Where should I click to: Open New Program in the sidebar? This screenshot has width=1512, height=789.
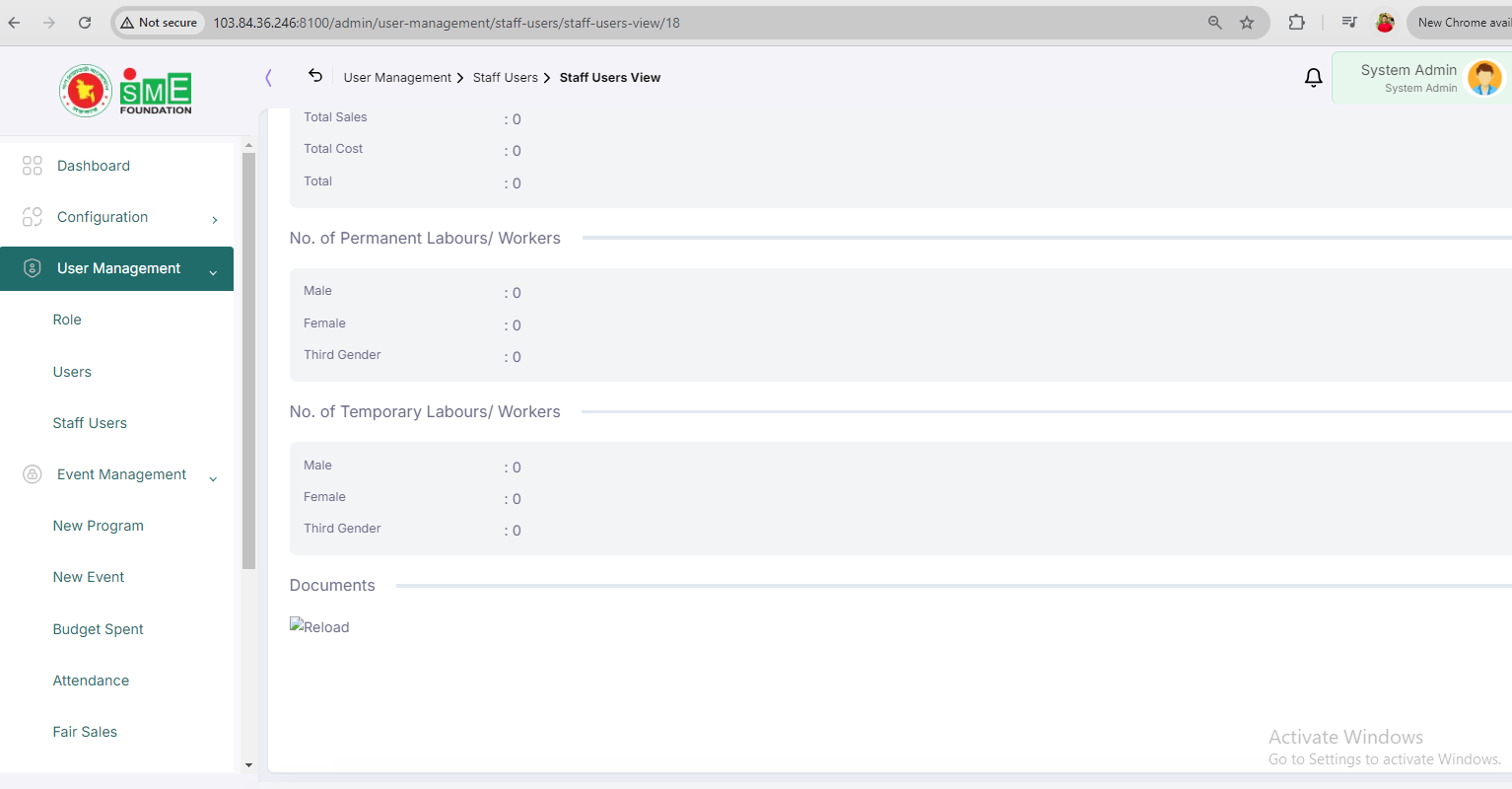[x=99, y=526]
